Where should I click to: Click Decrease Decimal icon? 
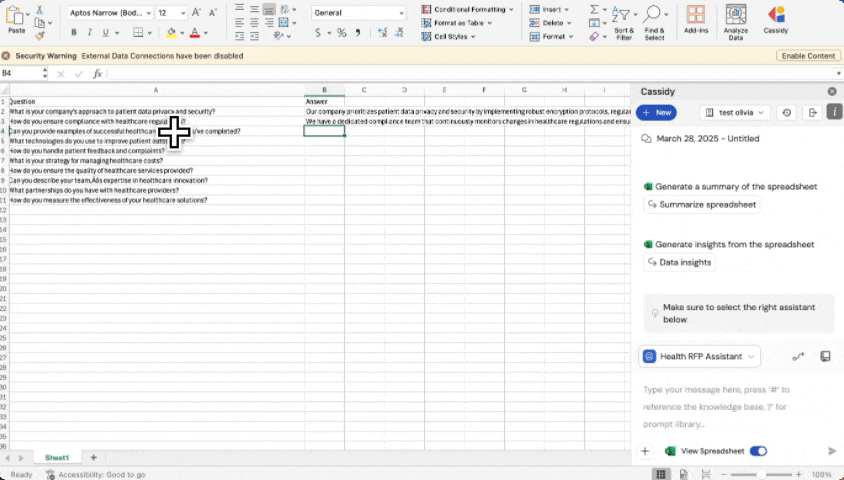(x=399, y=33)
